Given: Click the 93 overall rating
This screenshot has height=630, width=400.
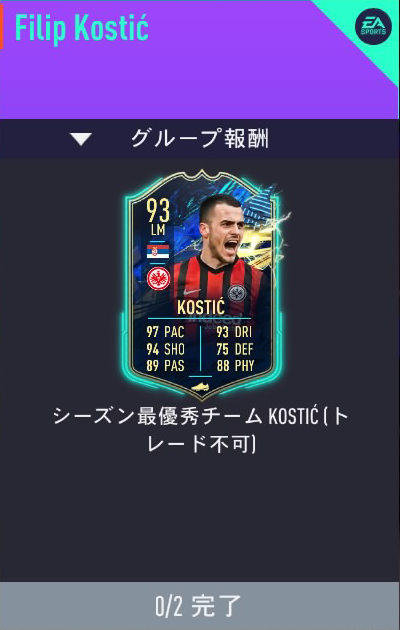Looking at the screenshot, I should pyautogui.click(x=158, y=211).
